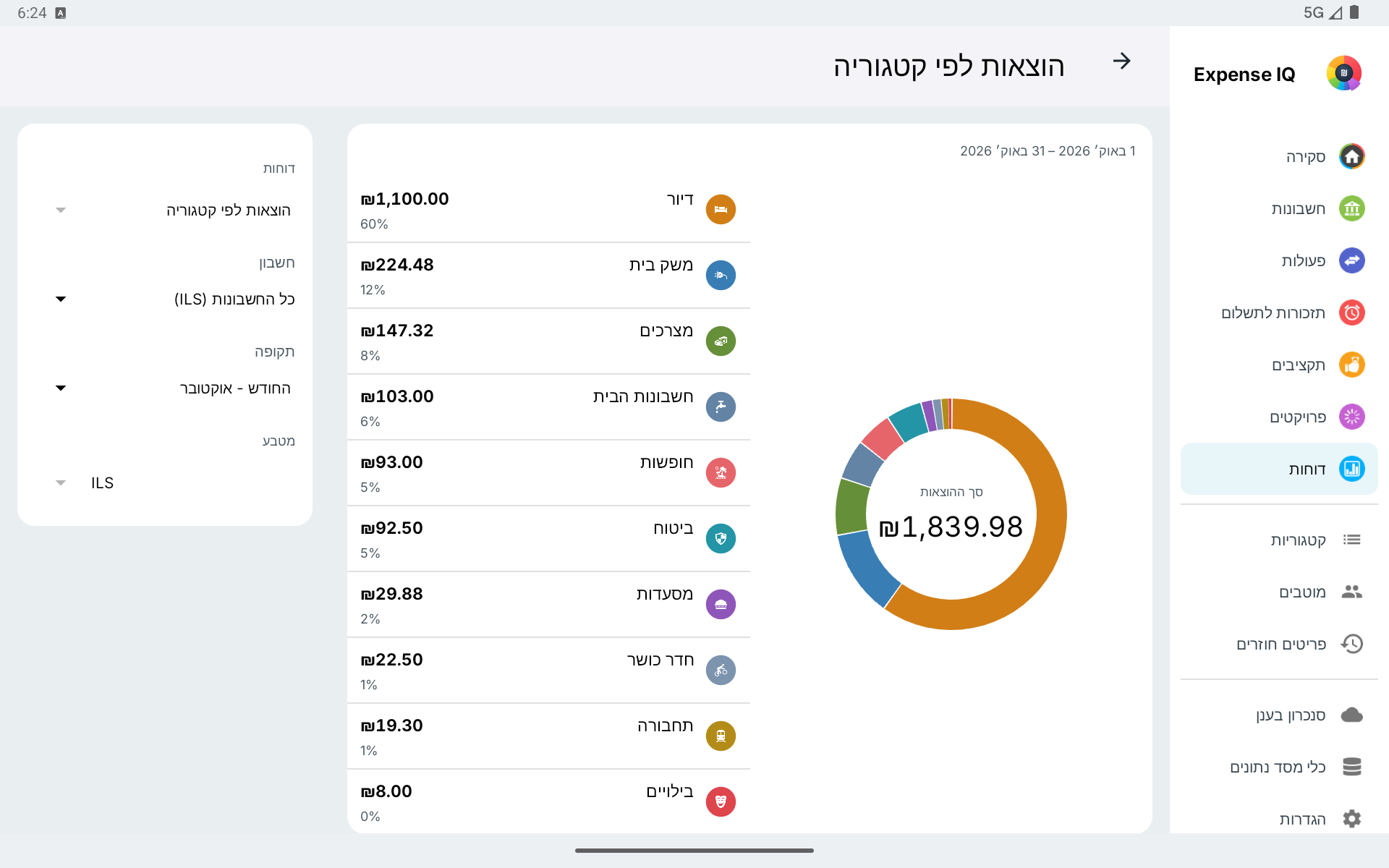This screenshot has height=868, width=1389.
Task: Open the חשבונות accounts bank icon
Action: point(1351,208)
